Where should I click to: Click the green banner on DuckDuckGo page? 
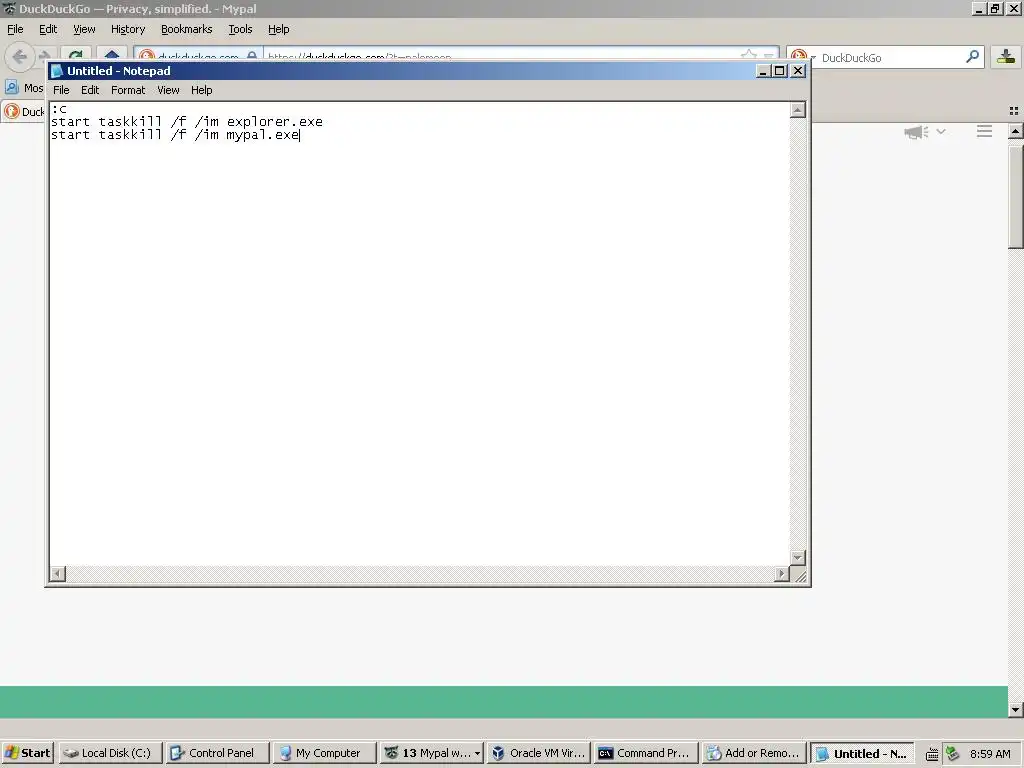(x=504, y=702)
